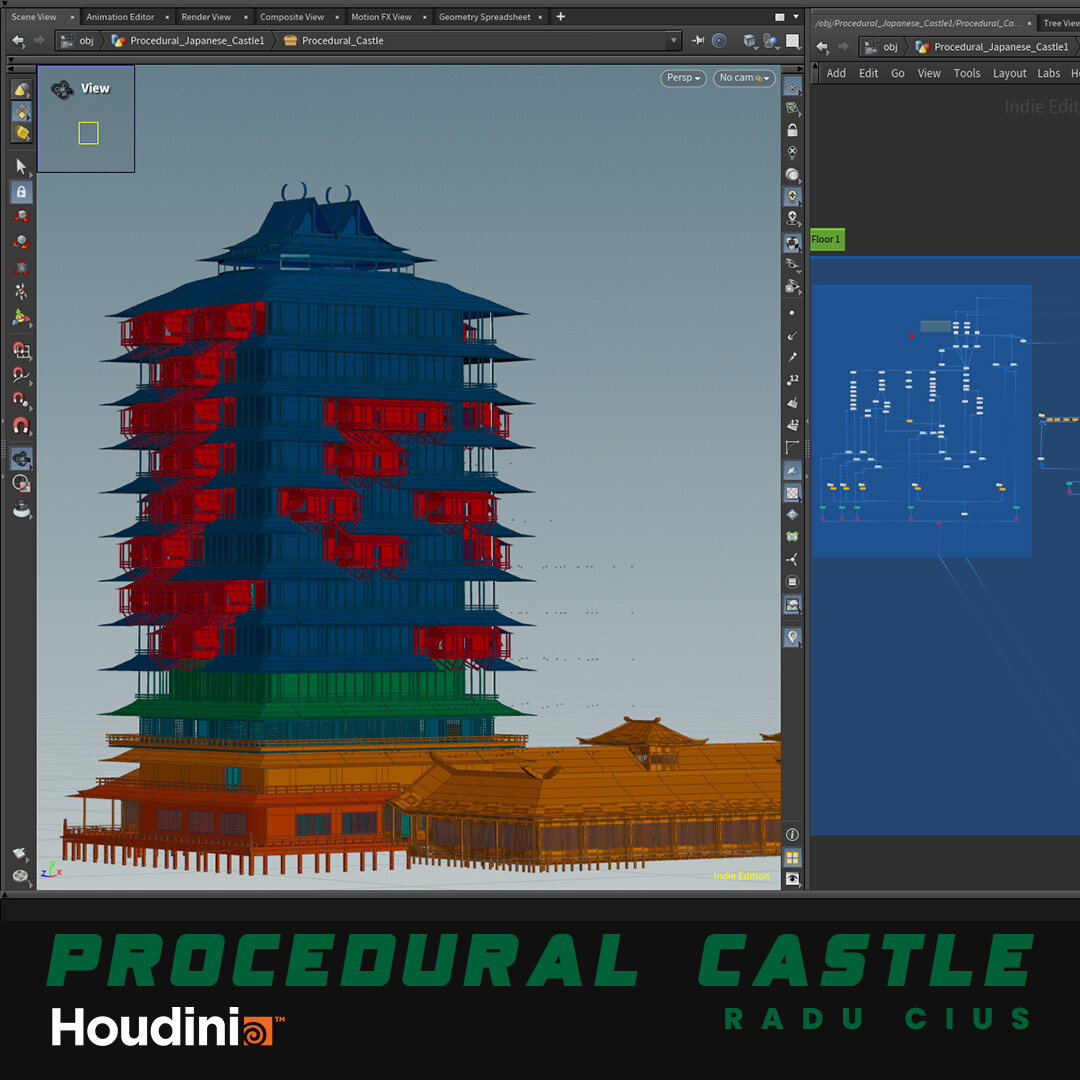Switch to the Render View tab

[205, 16]
